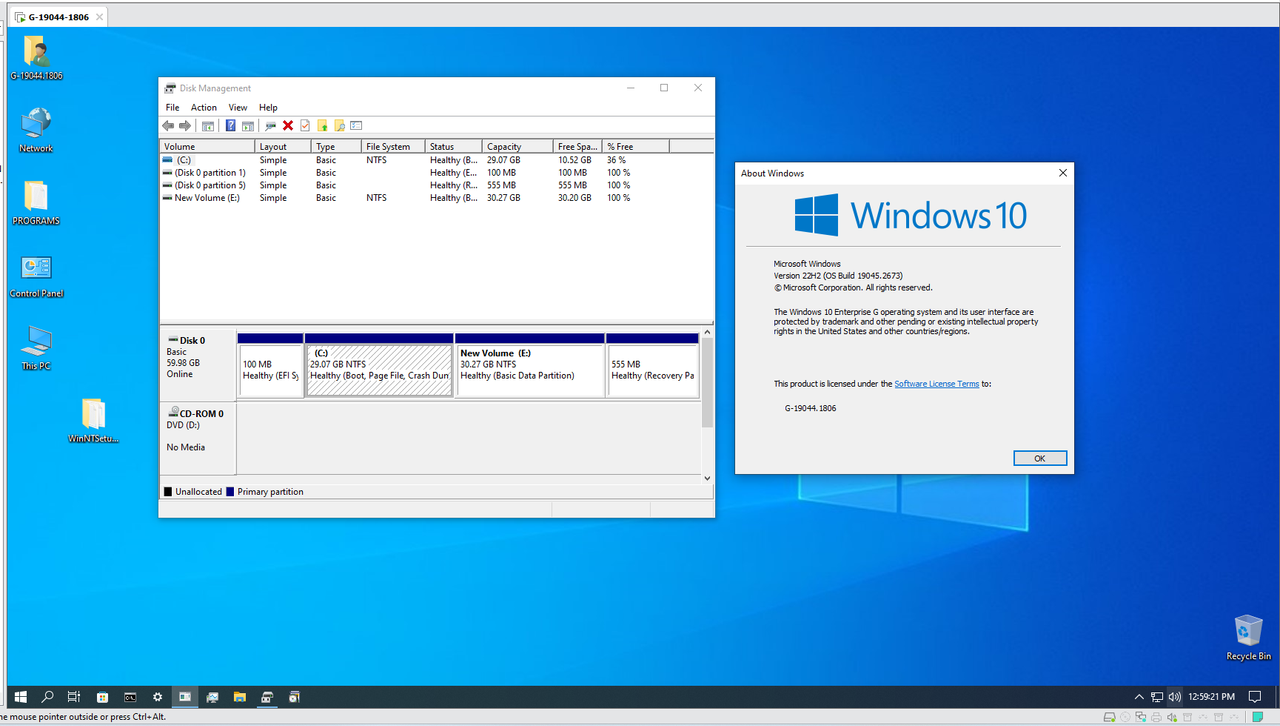Open File Explorer from the taskbar

(x=240, y=696)
